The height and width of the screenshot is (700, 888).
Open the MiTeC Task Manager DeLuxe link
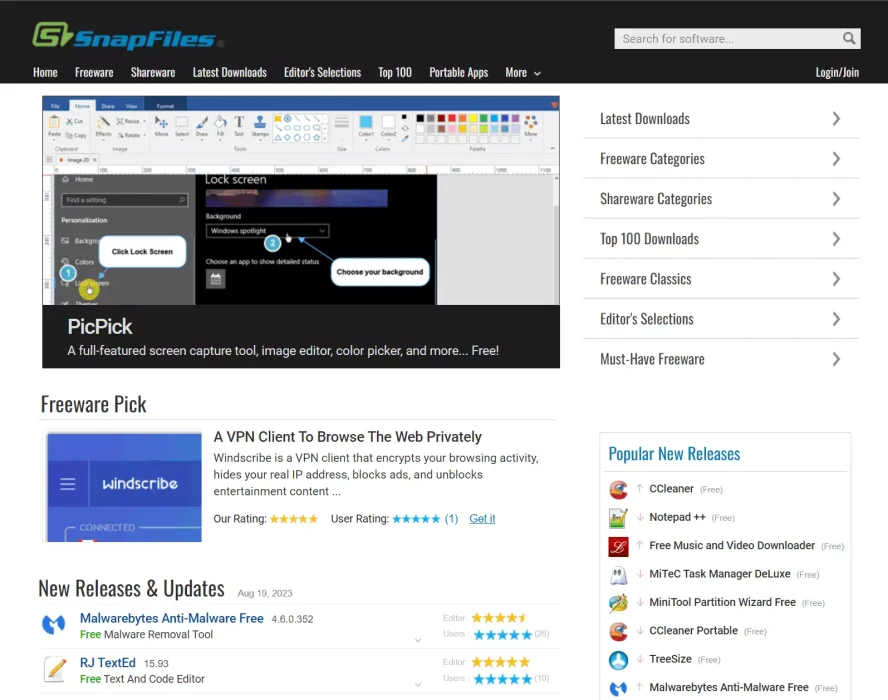(719, 574)
